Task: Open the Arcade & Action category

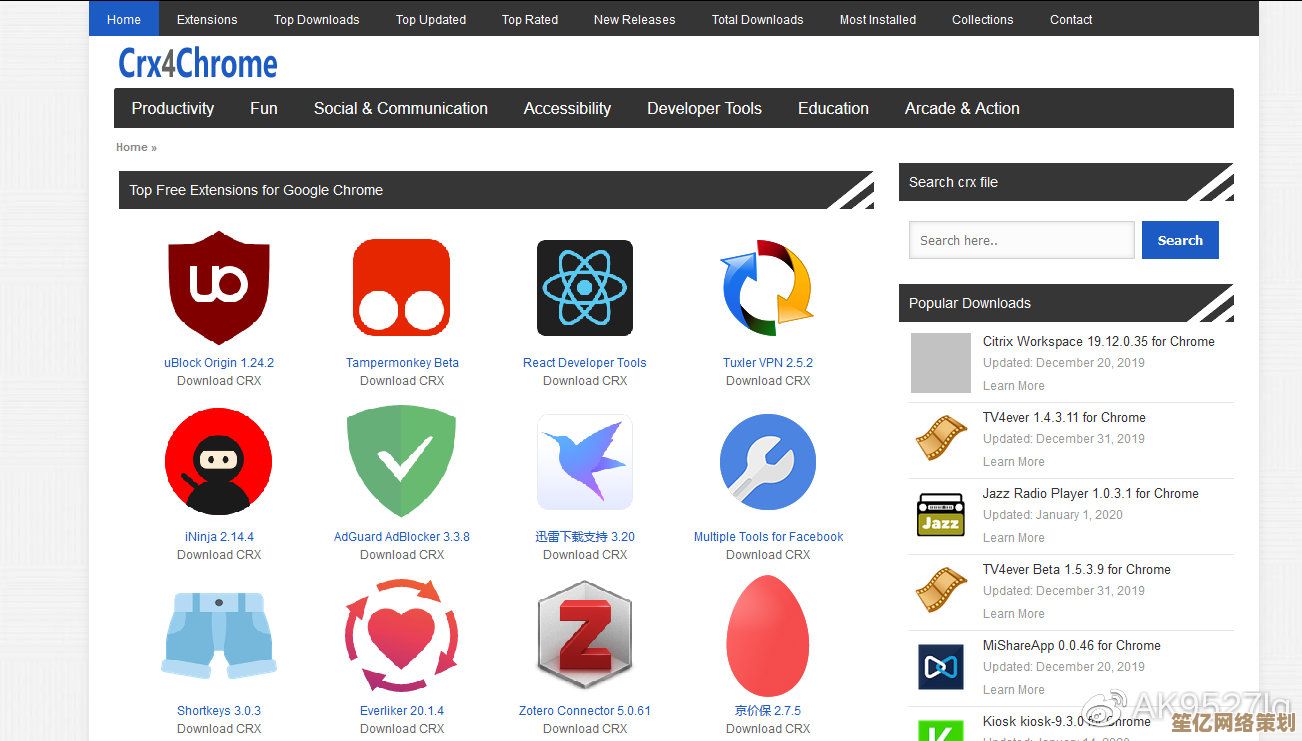Action: point(962,108)
